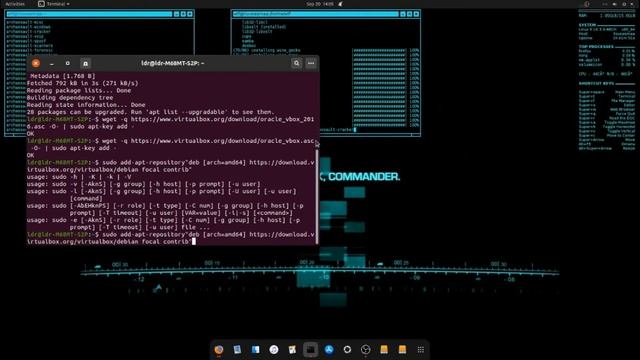This screenshot has height=360, width=640.
Task: Open the system status menu at top right
Action: (619, 4)
